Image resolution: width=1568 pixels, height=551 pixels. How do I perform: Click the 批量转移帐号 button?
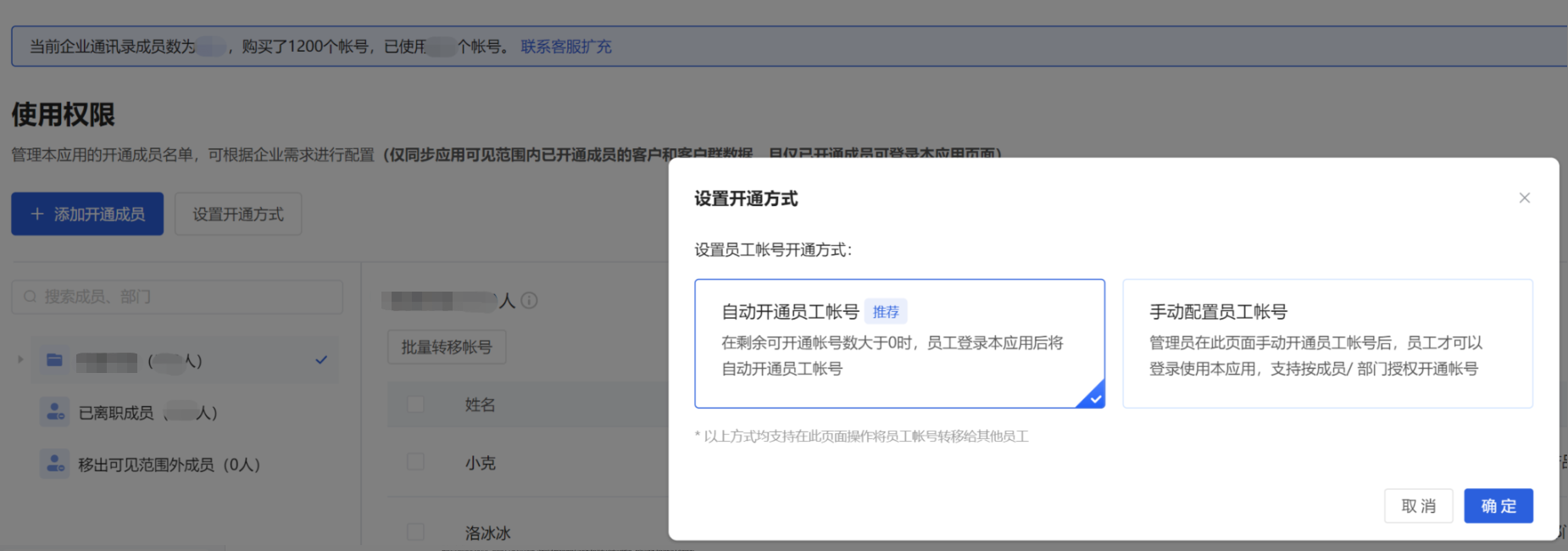click(447, 347)
